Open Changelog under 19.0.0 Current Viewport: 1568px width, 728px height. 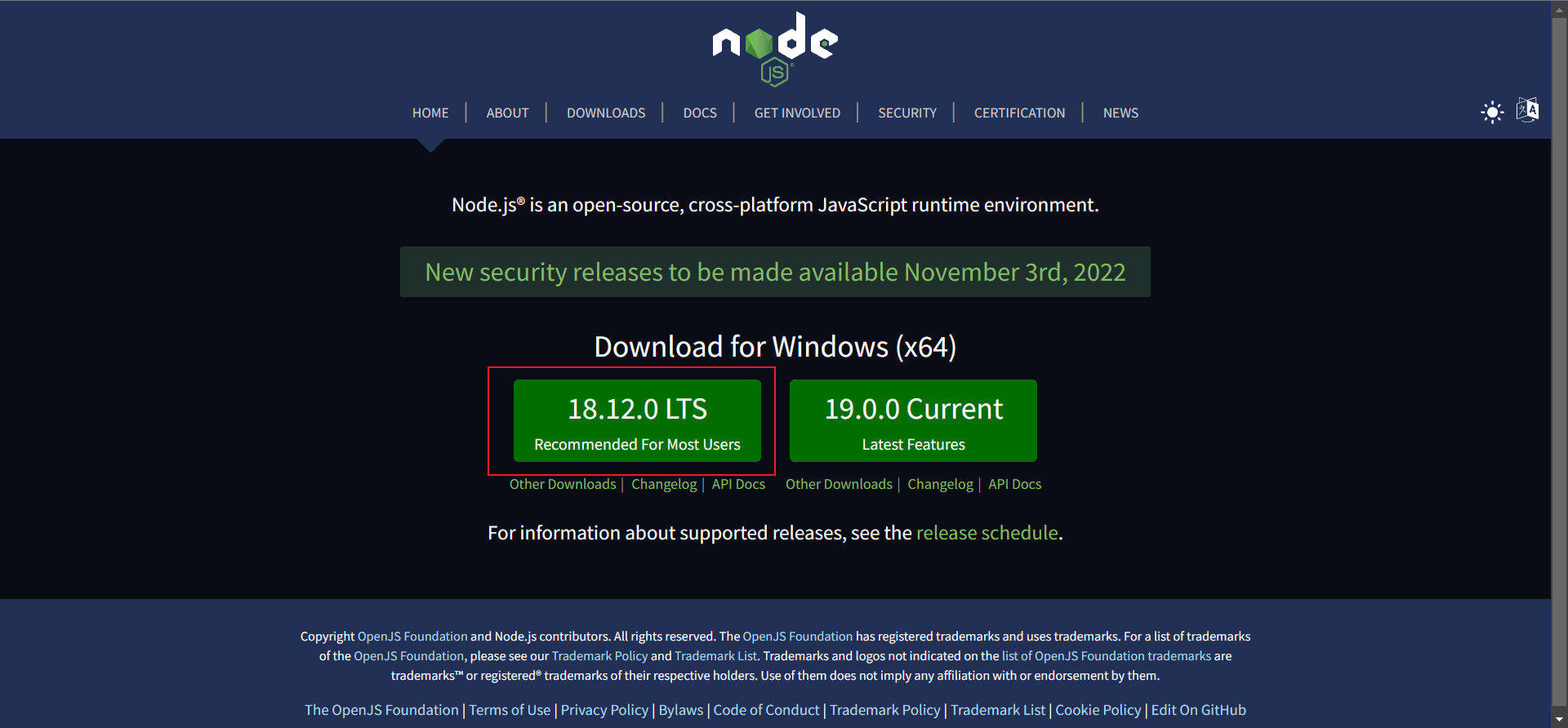coord(940,484)
